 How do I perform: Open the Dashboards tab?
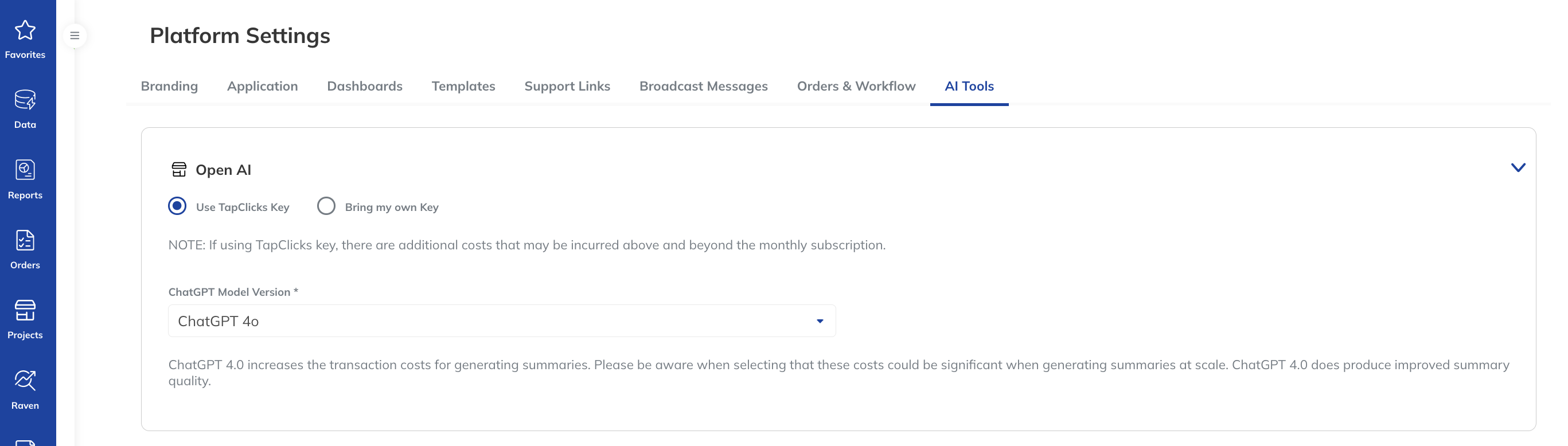(x=365, y=87)
